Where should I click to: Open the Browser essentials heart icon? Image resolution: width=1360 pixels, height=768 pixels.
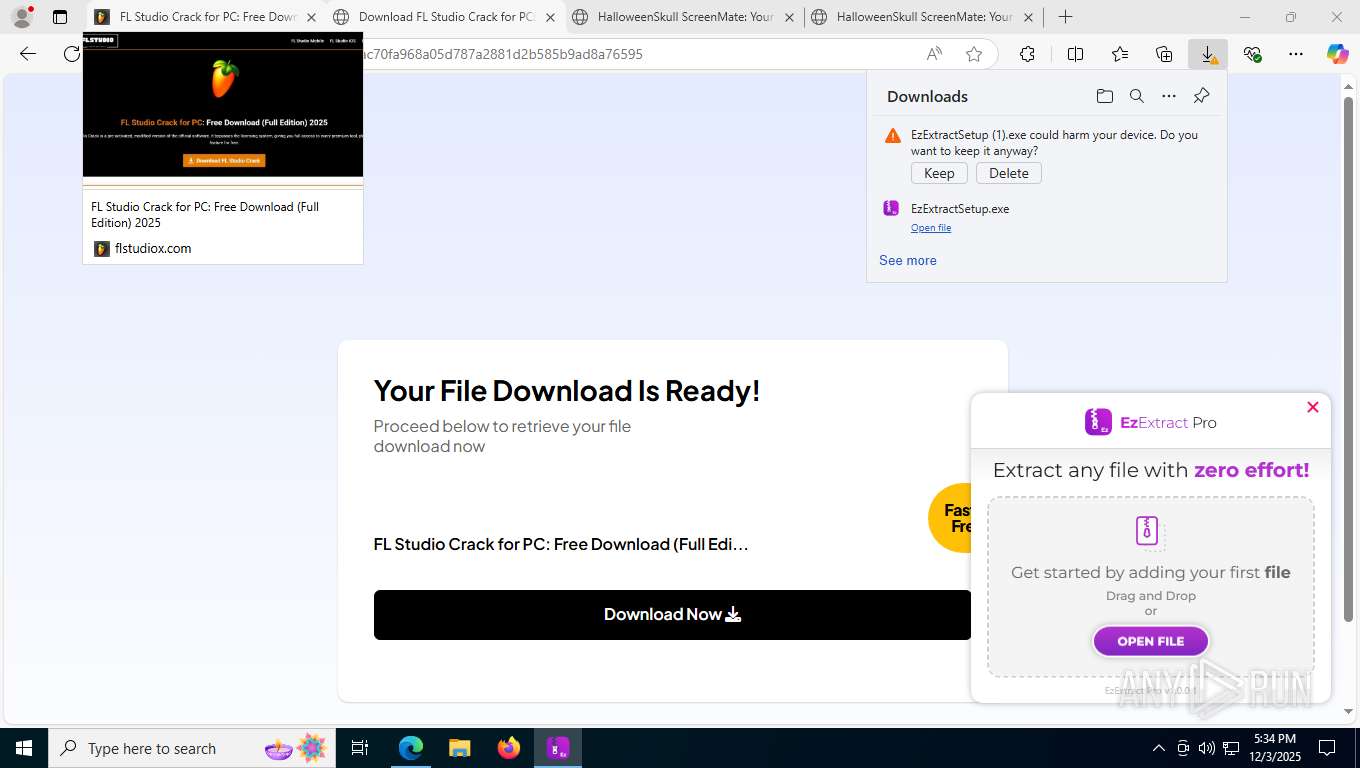point(1252,54)
